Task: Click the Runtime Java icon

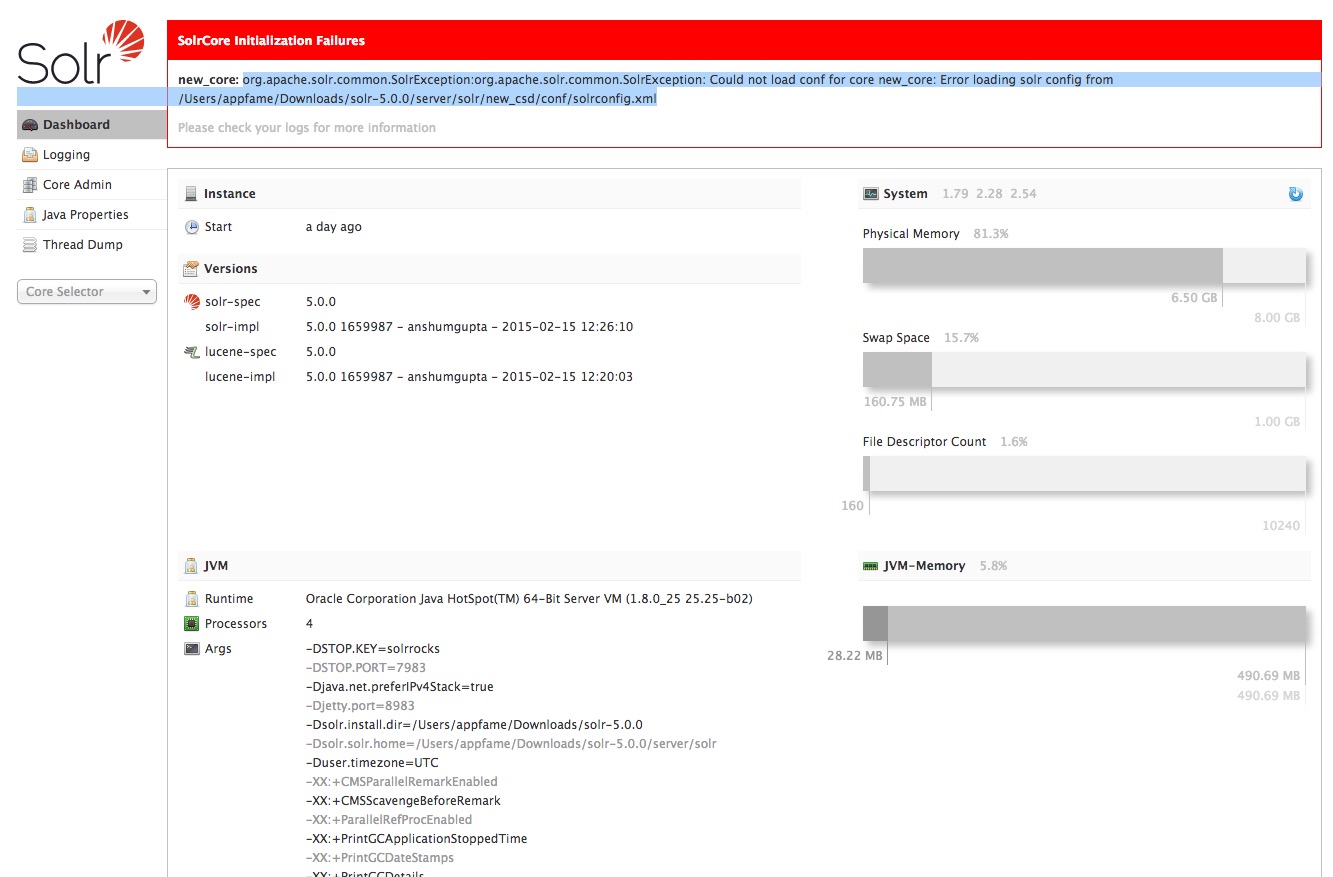Action: [x=192, y=599]
